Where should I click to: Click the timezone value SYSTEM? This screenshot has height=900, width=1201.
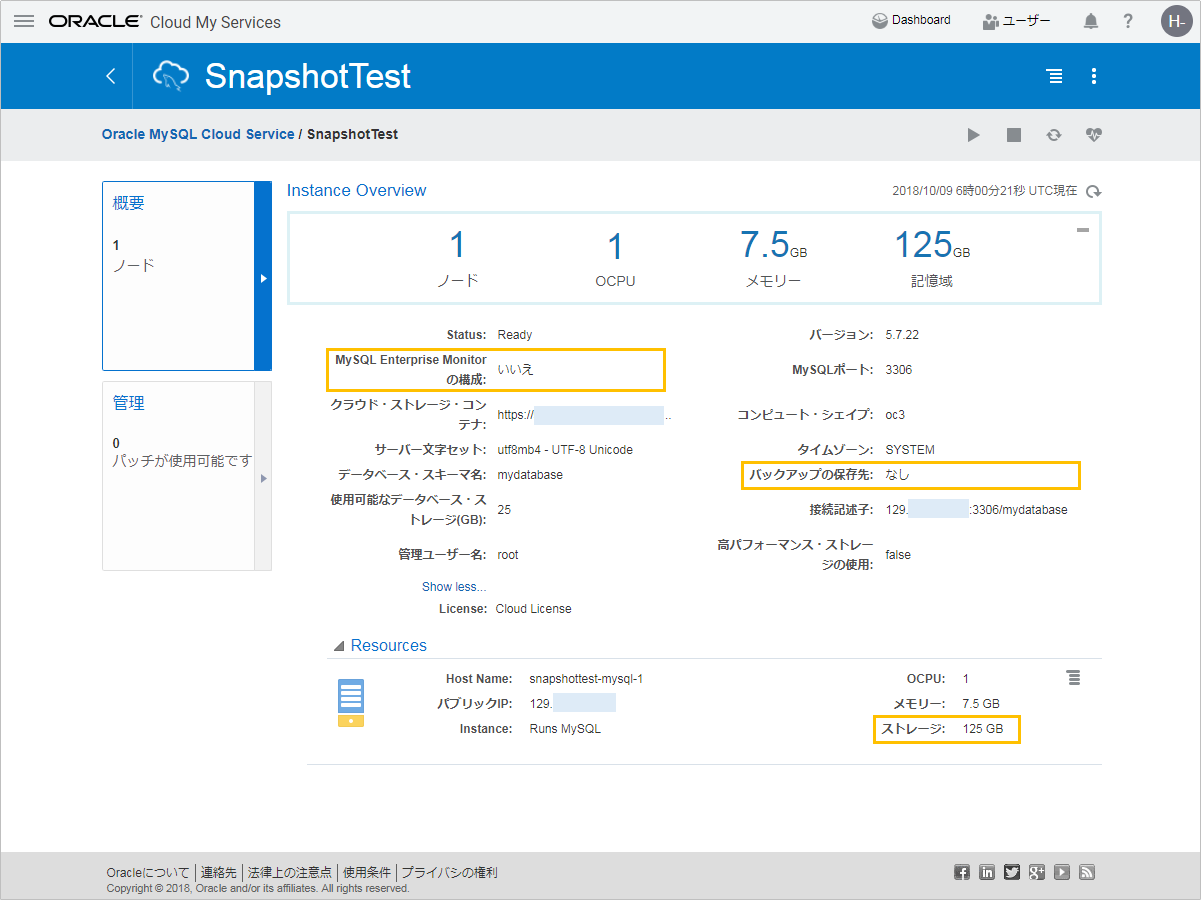click(x=910, y=450)
